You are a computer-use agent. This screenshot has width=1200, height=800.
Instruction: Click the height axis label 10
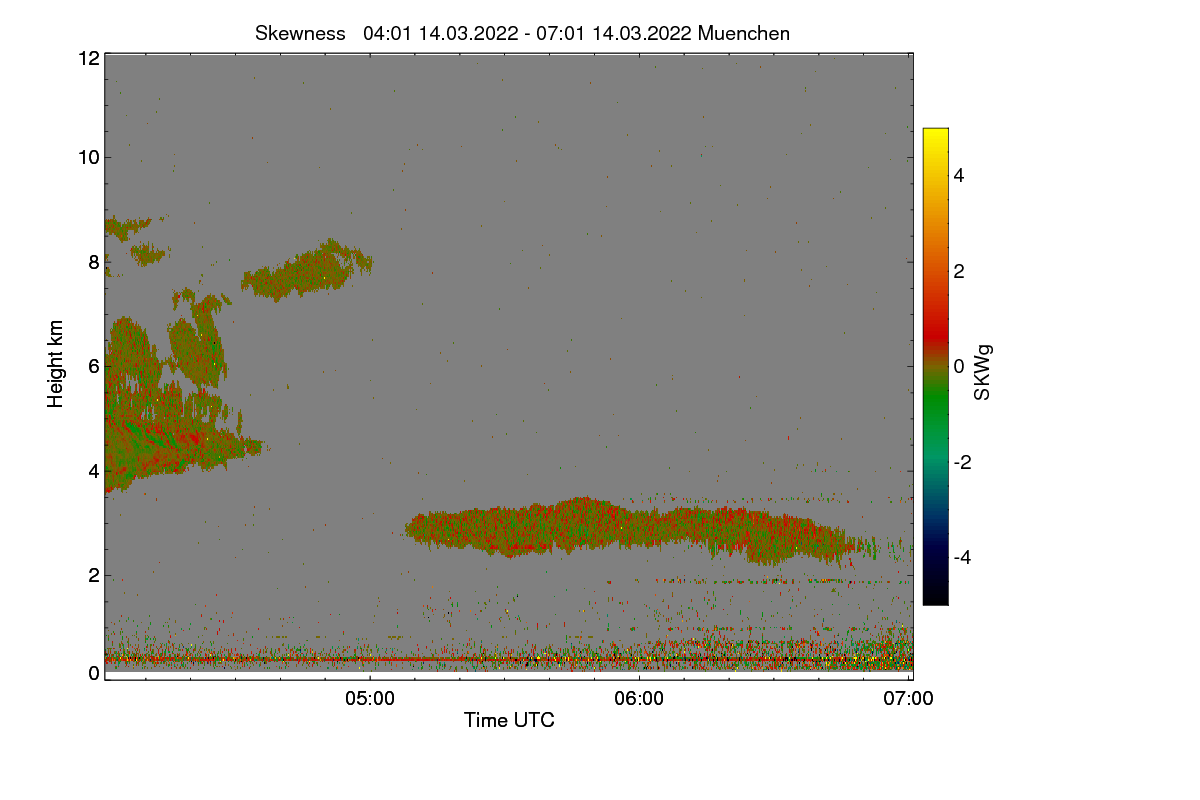coord(88,156)
